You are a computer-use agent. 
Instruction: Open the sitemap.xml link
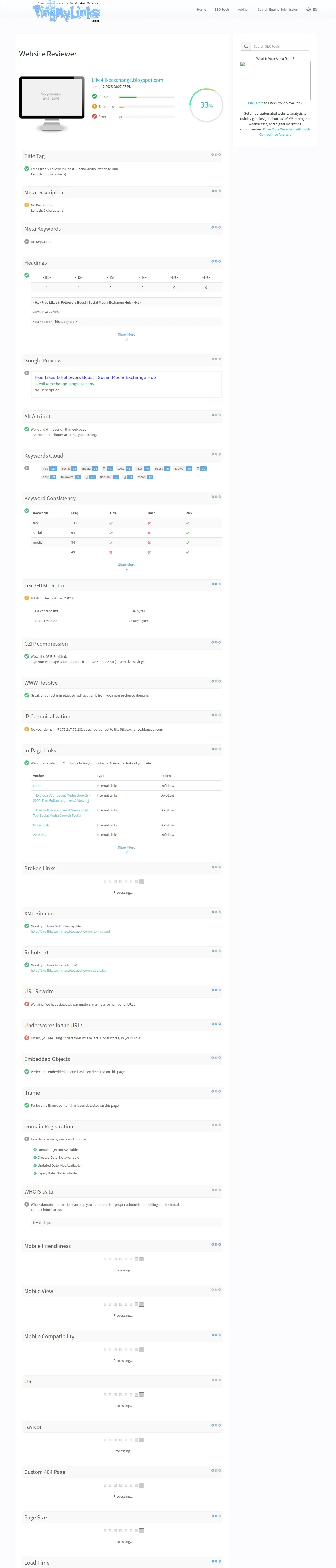coord(71,931)
